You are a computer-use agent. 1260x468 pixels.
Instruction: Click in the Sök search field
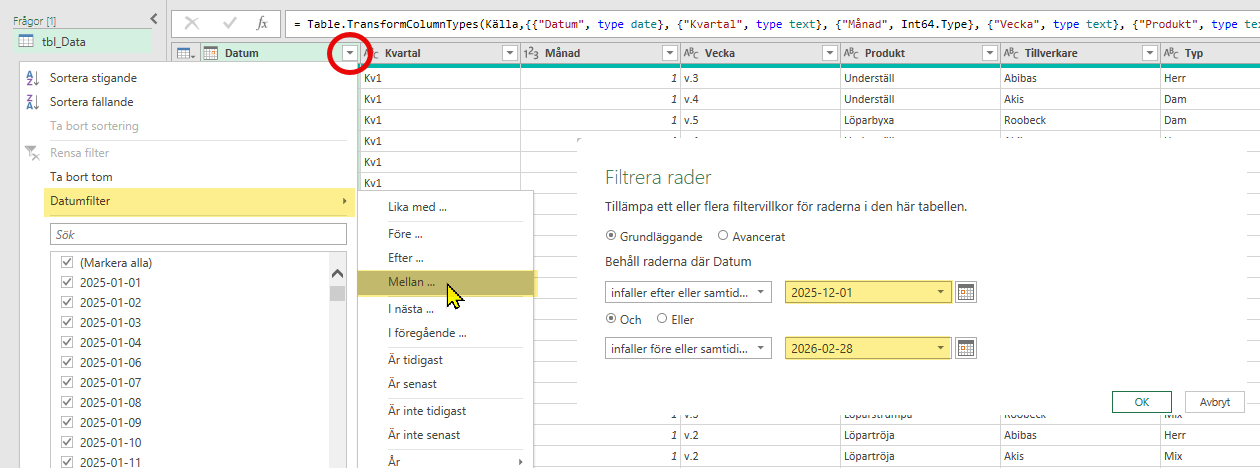coord(198,234)
